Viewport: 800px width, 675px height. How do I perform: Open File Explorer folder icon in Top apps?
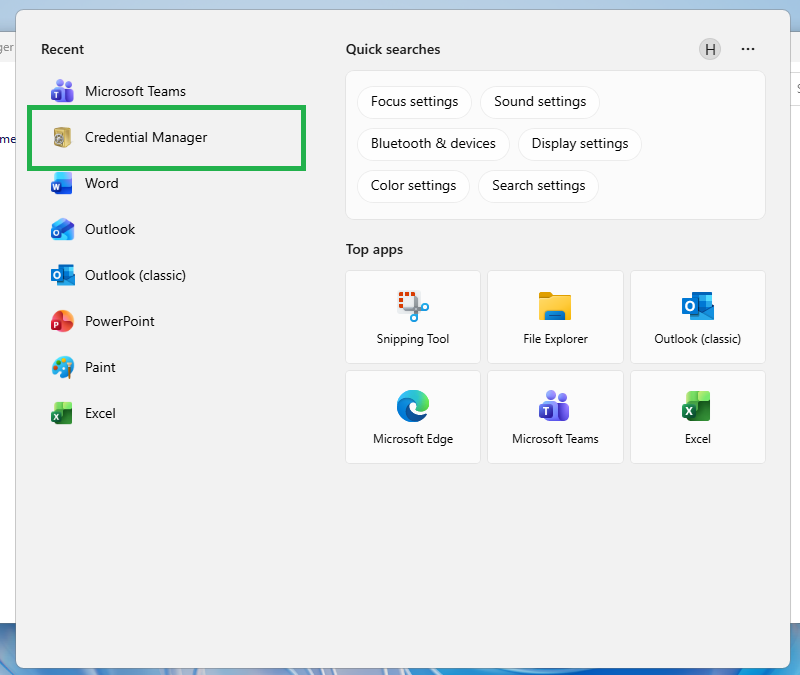[555, 306]
